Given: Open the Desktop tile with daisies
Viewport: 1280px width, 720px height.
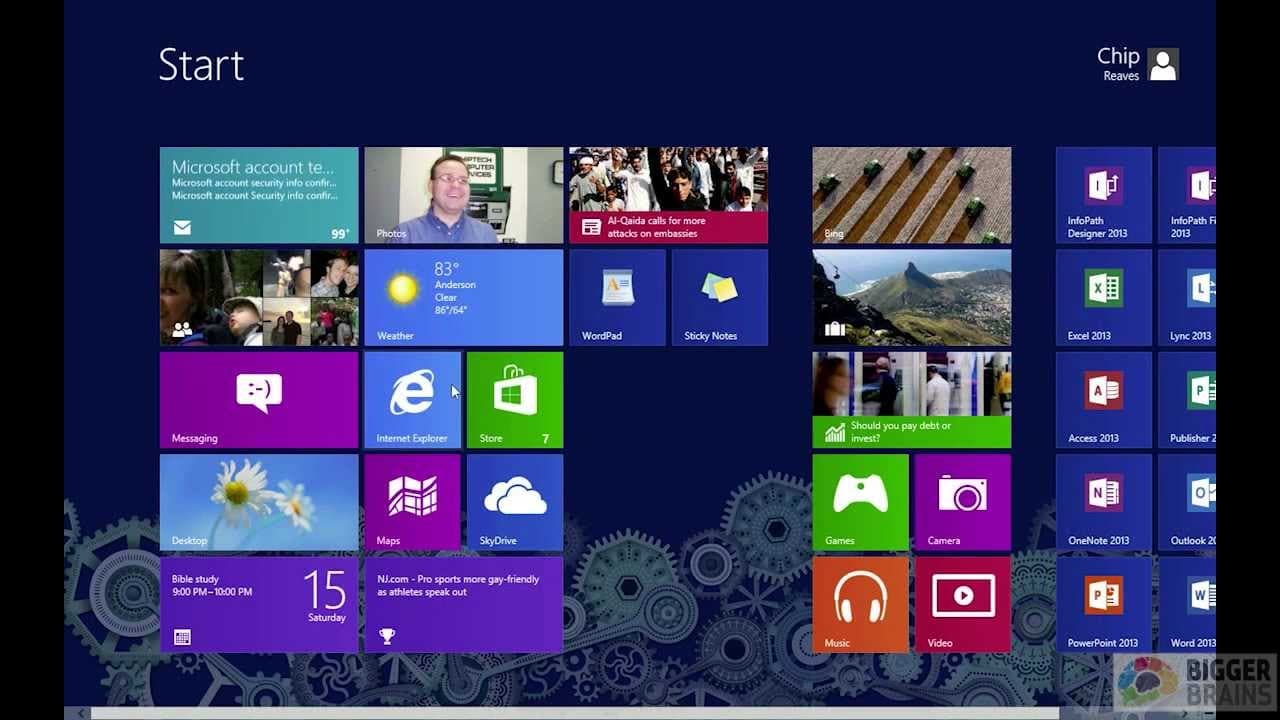Looking at the screenshot, I should coord(259,503).
